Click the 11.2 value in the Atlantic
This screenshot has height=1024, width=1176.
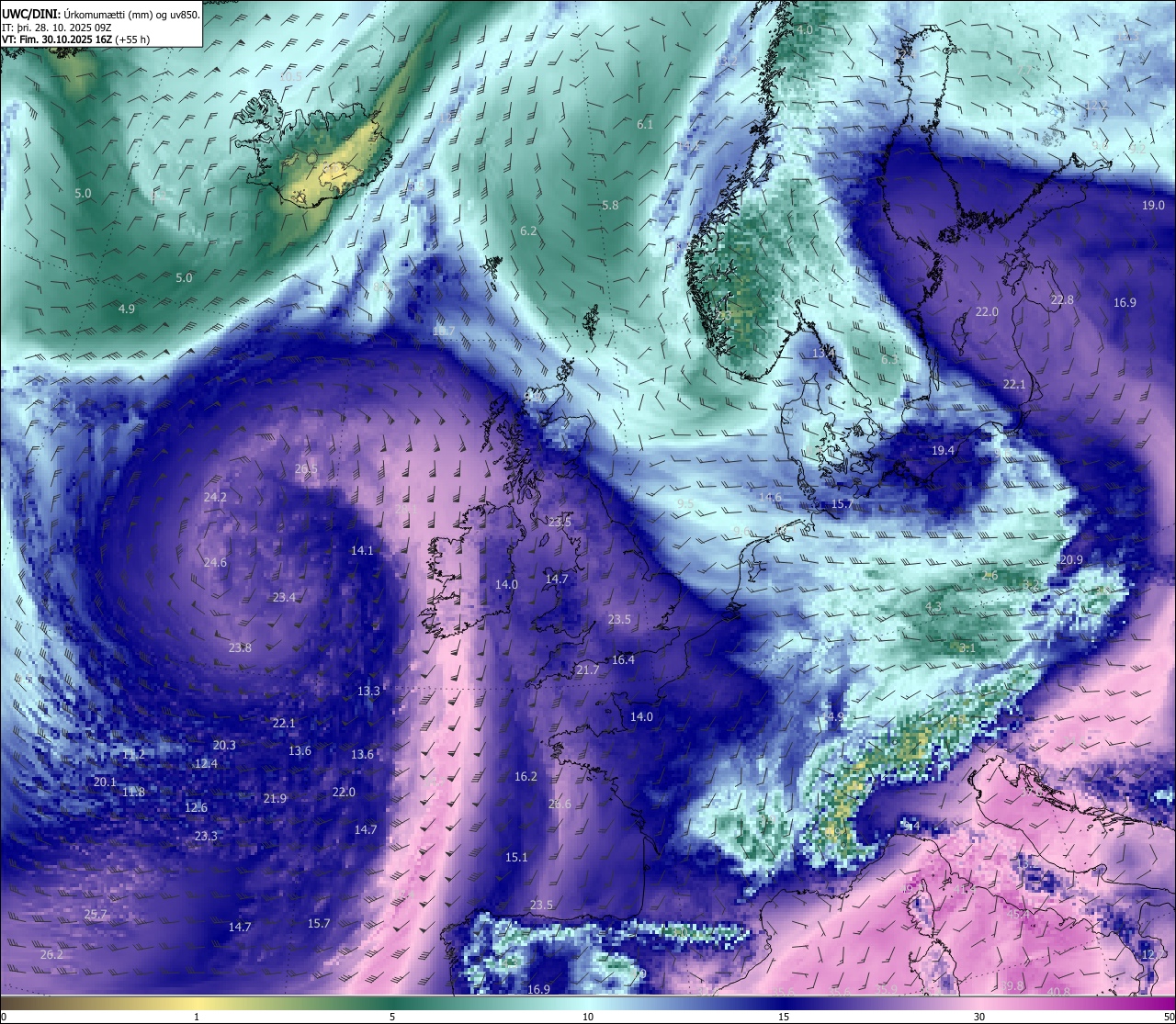point(133,755)
